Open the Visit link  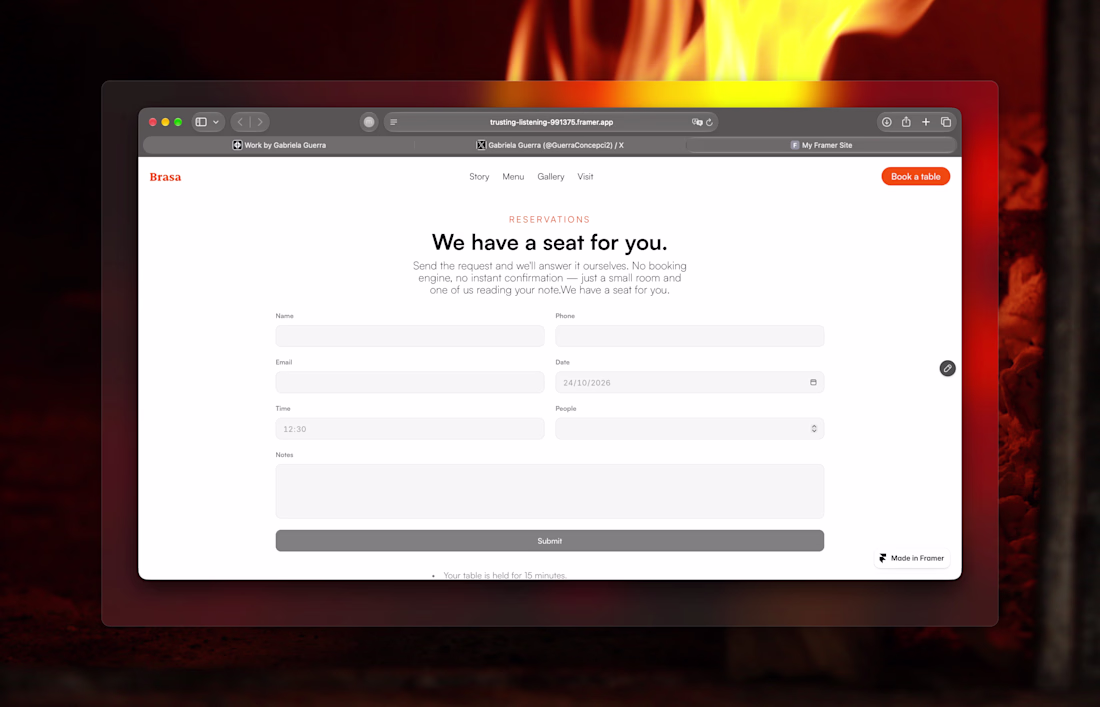pos(585,177)
